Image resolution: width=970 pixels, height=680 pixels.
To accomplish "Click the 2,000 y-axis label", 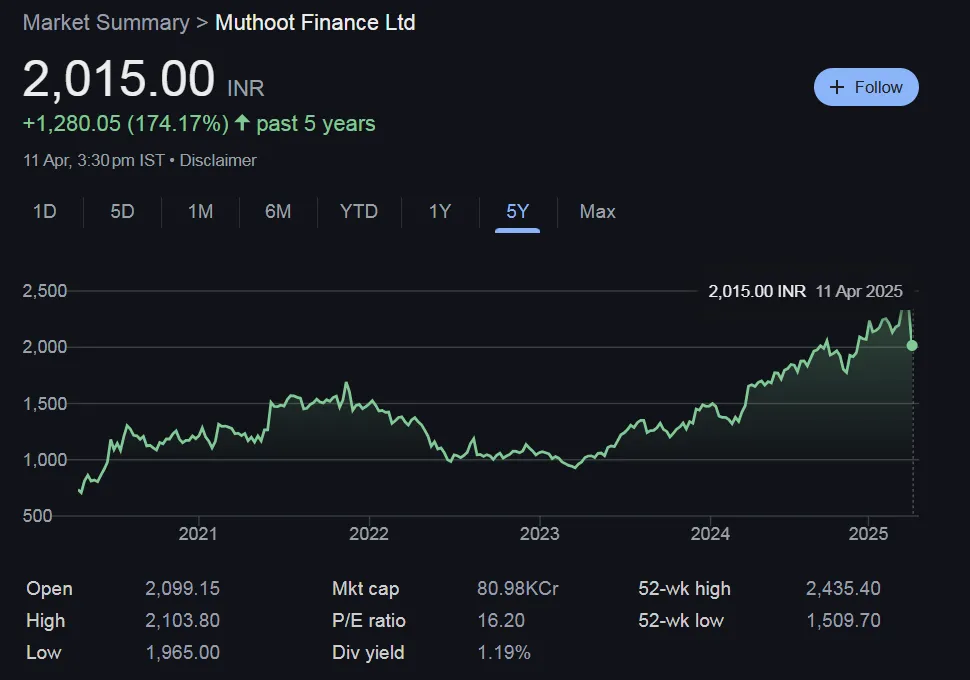I will (x=45, y=347).
